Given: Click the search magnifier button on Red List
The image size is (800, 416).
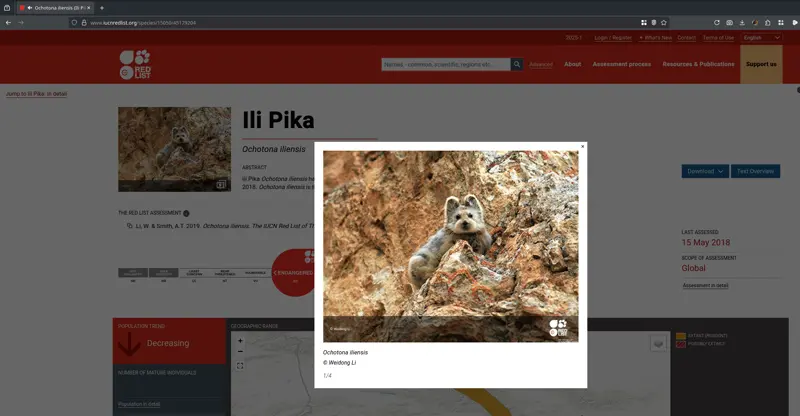Looking at the screenshot, I should pos(517,64).
